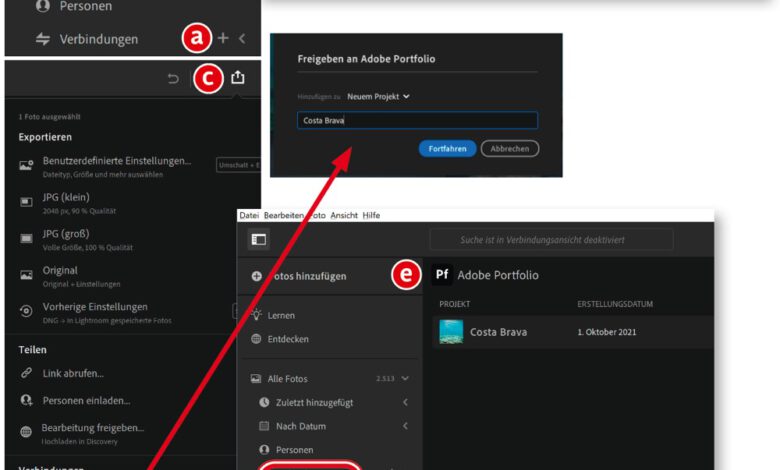Viewport: 780px width, 470px height.
Task: Collapse Verbindungen with the chevron arrow
Action: tap(242, 38)
